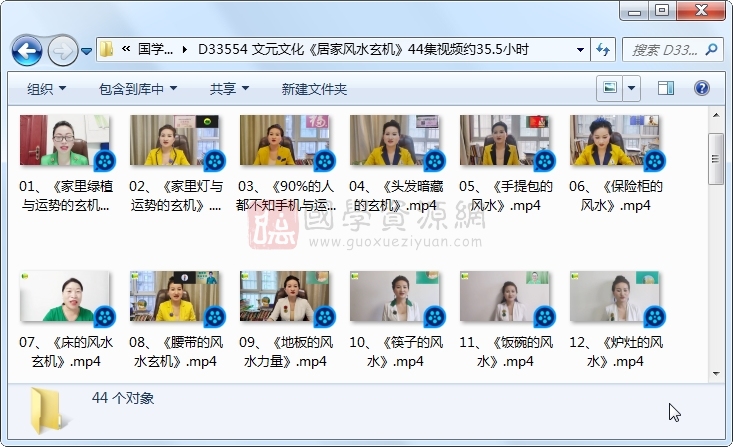This screenshot has width=733, height=447.
Task: Expand the hidden breadcrumb chevron «
Action: pyautogui.click(x=126, y=49)
